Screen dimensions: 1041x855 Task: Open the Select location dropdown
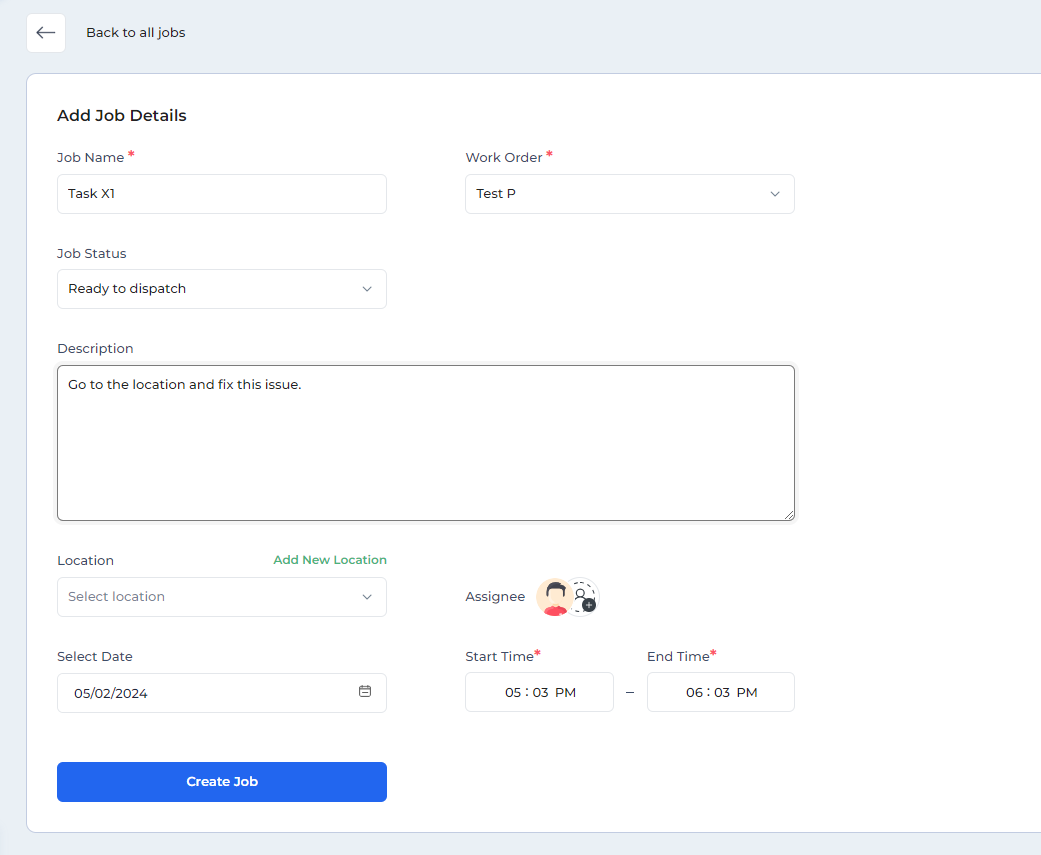(x=221, y=596)
